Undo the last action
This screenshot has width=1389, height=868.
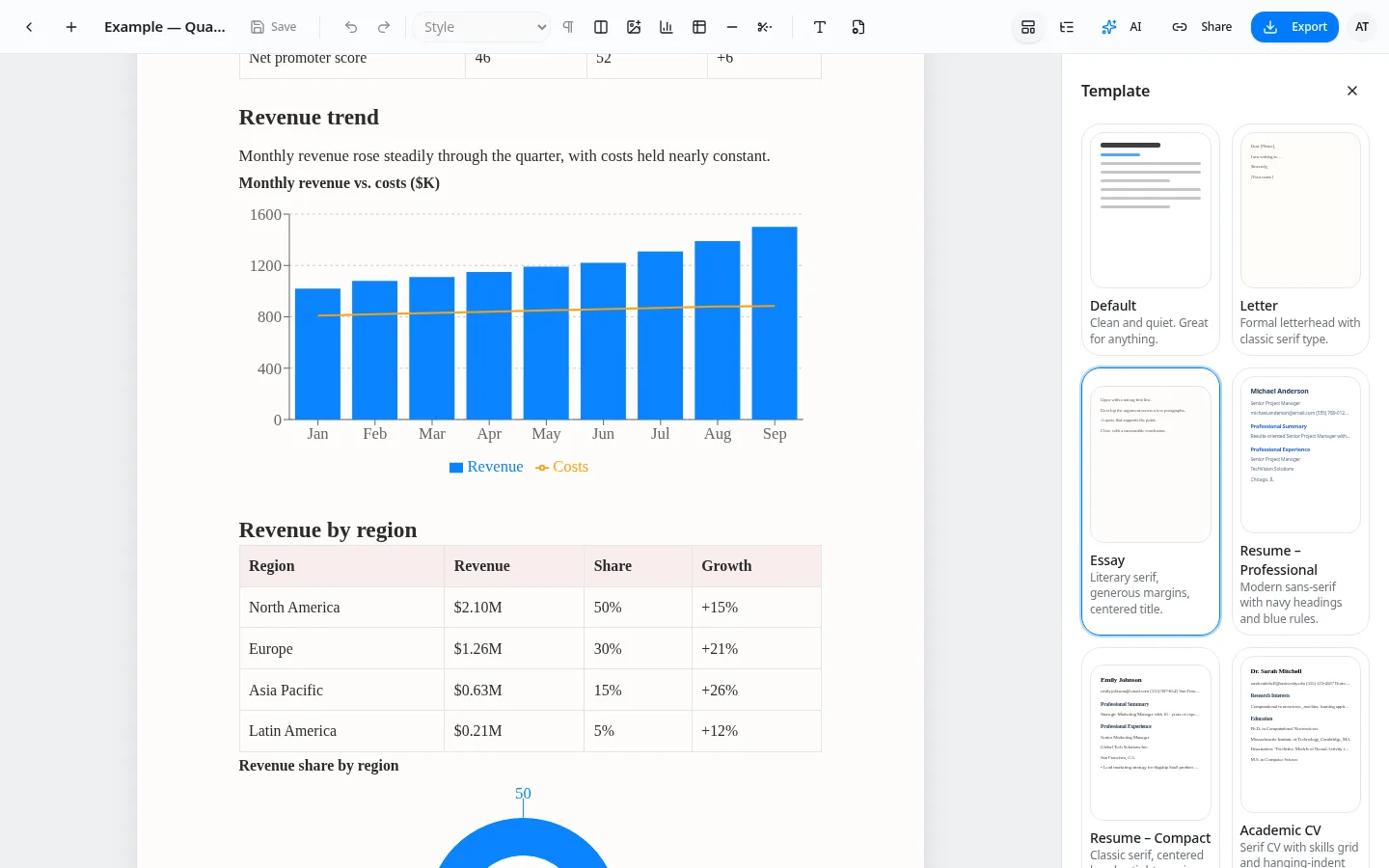tap(351, 27)
